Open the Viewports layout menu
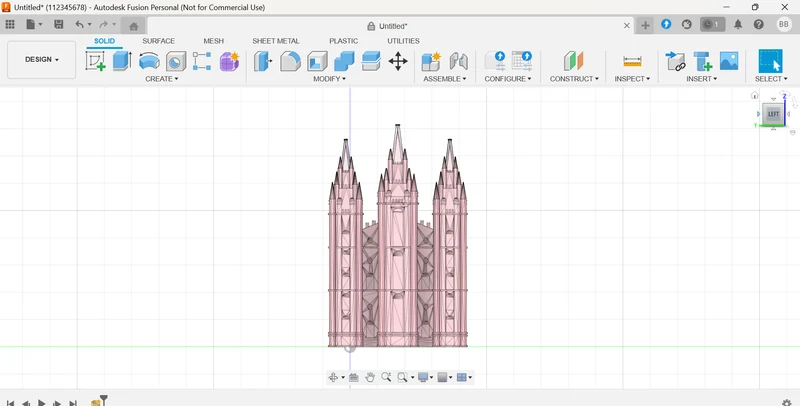The height and width of the screenshot is (406, 800). (462, 377)
